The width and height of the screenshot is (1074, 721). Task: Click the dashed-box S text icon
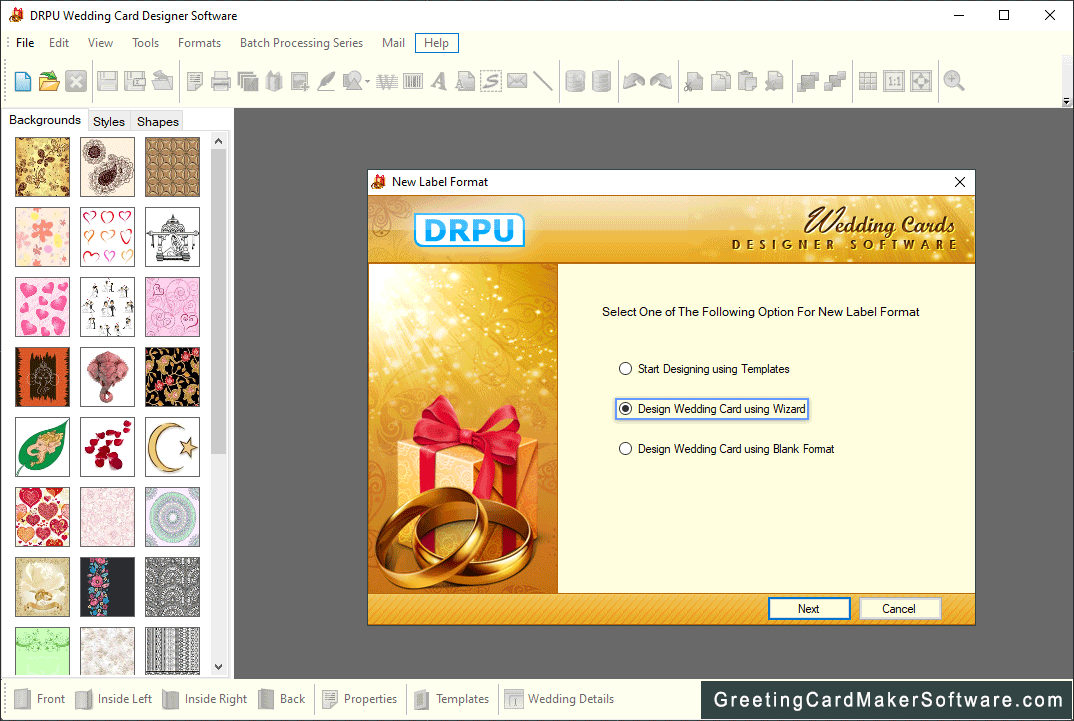491,81
